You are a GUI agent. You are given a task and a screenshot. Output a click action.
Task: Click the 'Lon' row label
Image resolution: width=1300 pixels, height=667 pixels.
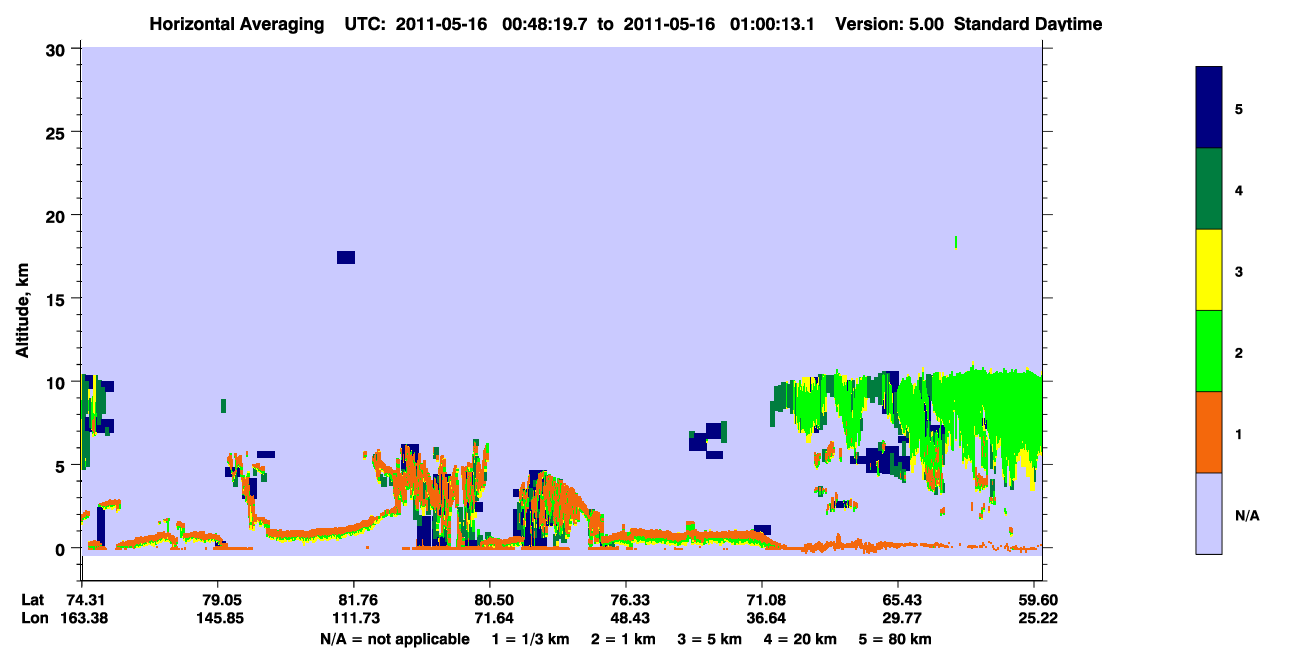coord(33,618)
